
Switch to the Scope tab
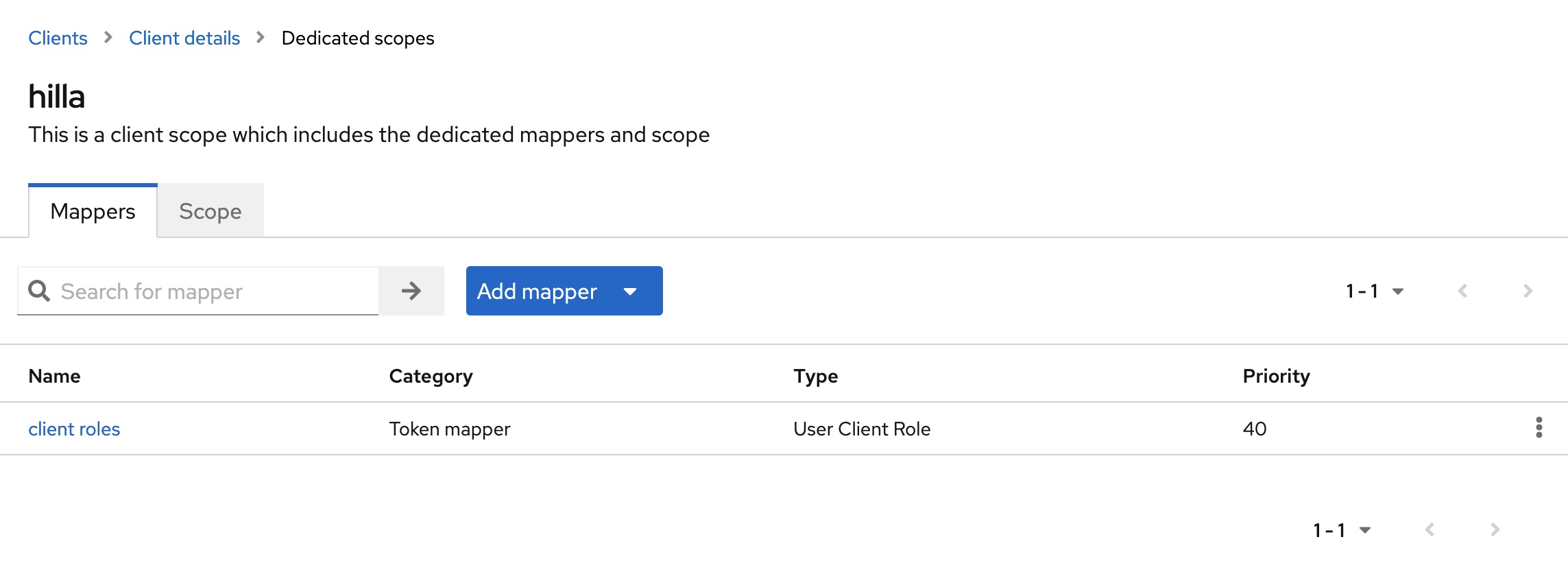pos(210,211)
